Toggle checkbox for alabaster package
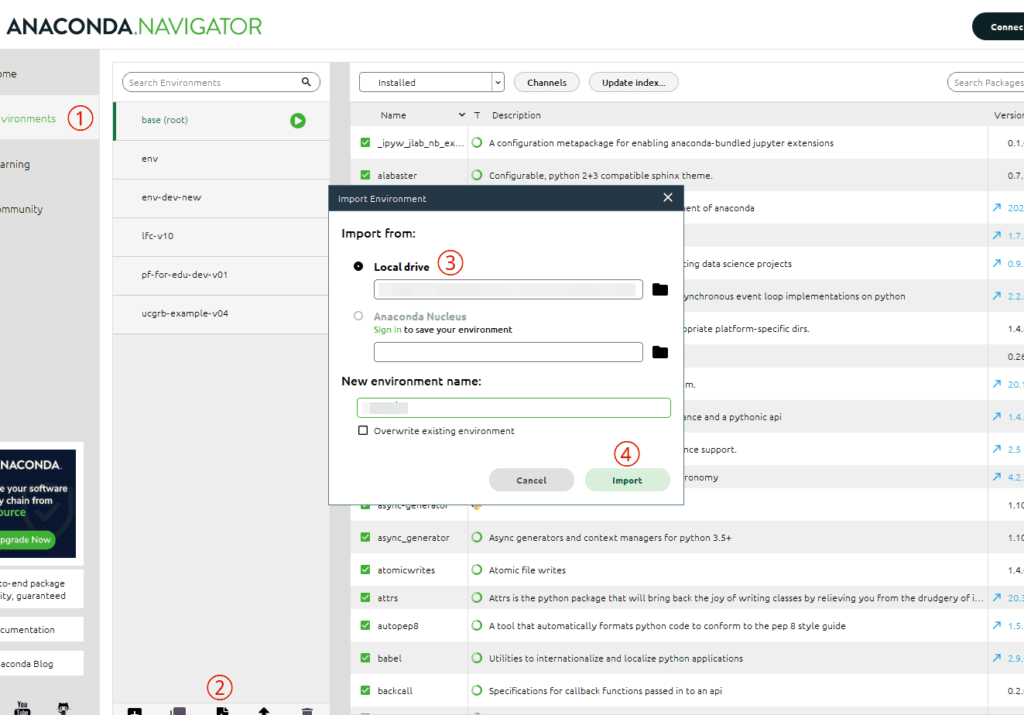 [365, 175]
